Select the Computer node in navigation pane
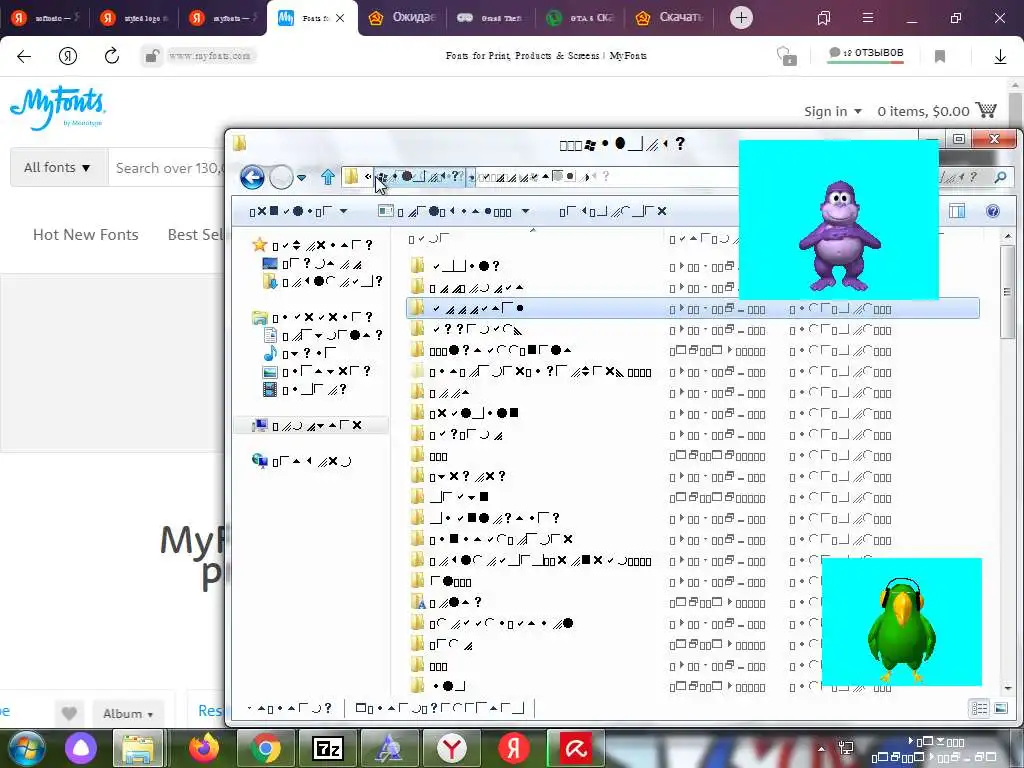The image size is (1024, 768). point(311,426)
